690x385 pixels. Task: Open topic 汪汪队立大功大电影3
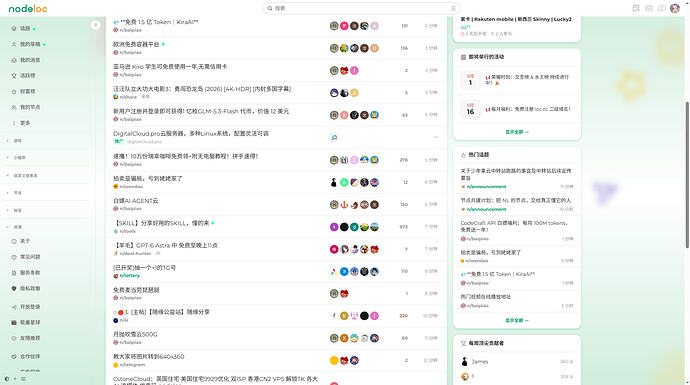click(x=202, y=89)
